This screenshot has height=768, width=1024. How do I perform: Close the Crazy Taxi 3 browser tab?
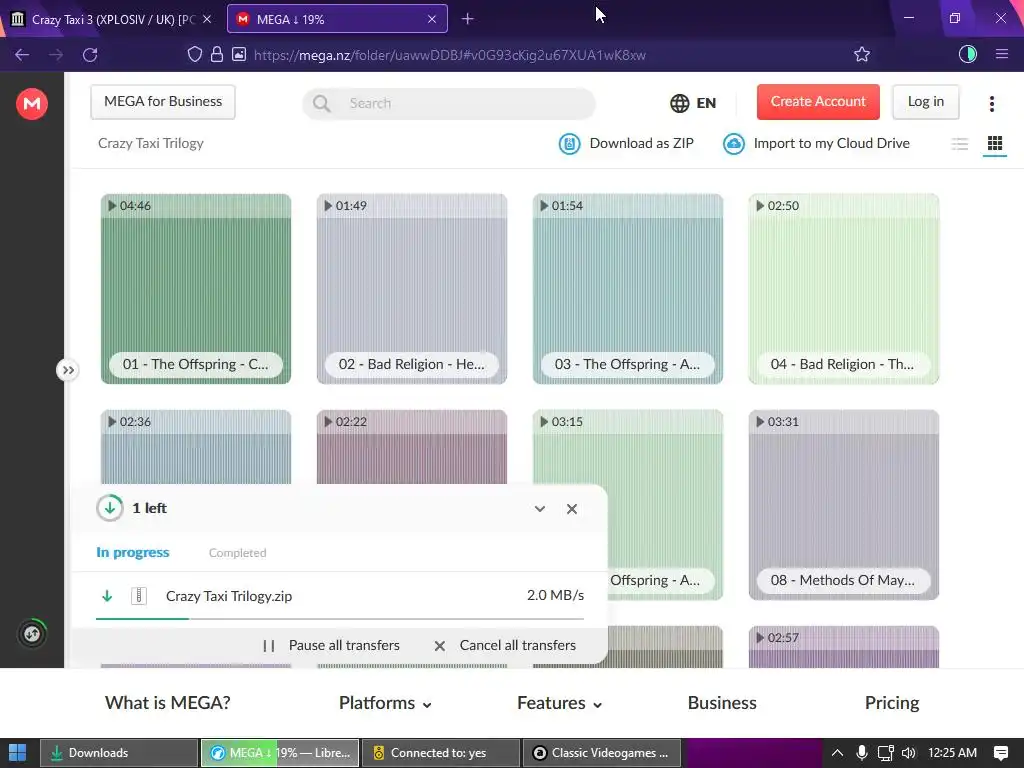point(207,19)
